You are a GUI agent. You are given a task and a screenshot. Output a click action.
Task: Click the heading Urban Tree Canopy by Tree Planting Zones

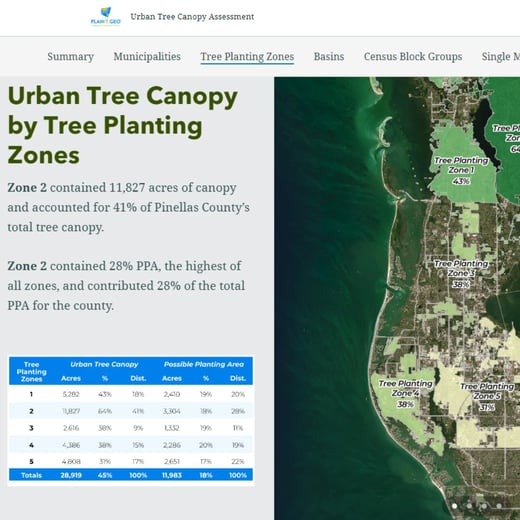click(x=122, y=125)
